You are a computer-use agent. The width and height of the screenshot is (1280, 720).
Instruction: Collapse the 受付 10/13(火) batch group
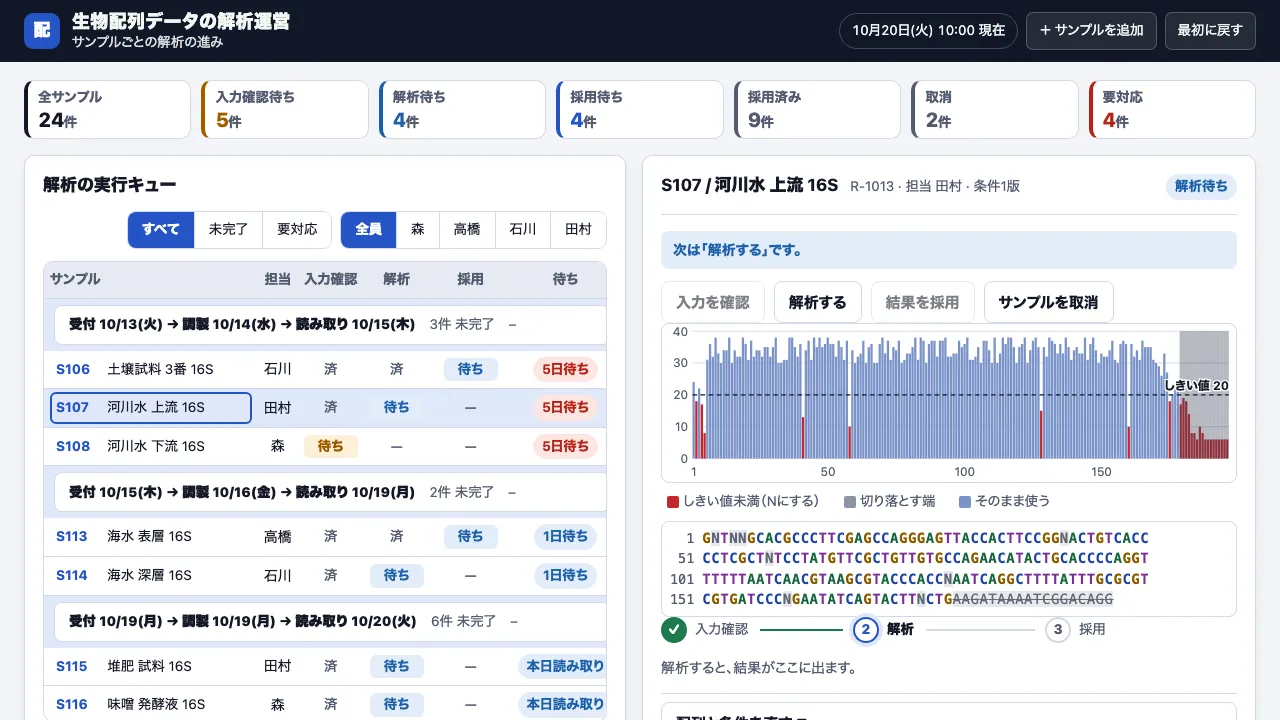click(x=330, y=325)
